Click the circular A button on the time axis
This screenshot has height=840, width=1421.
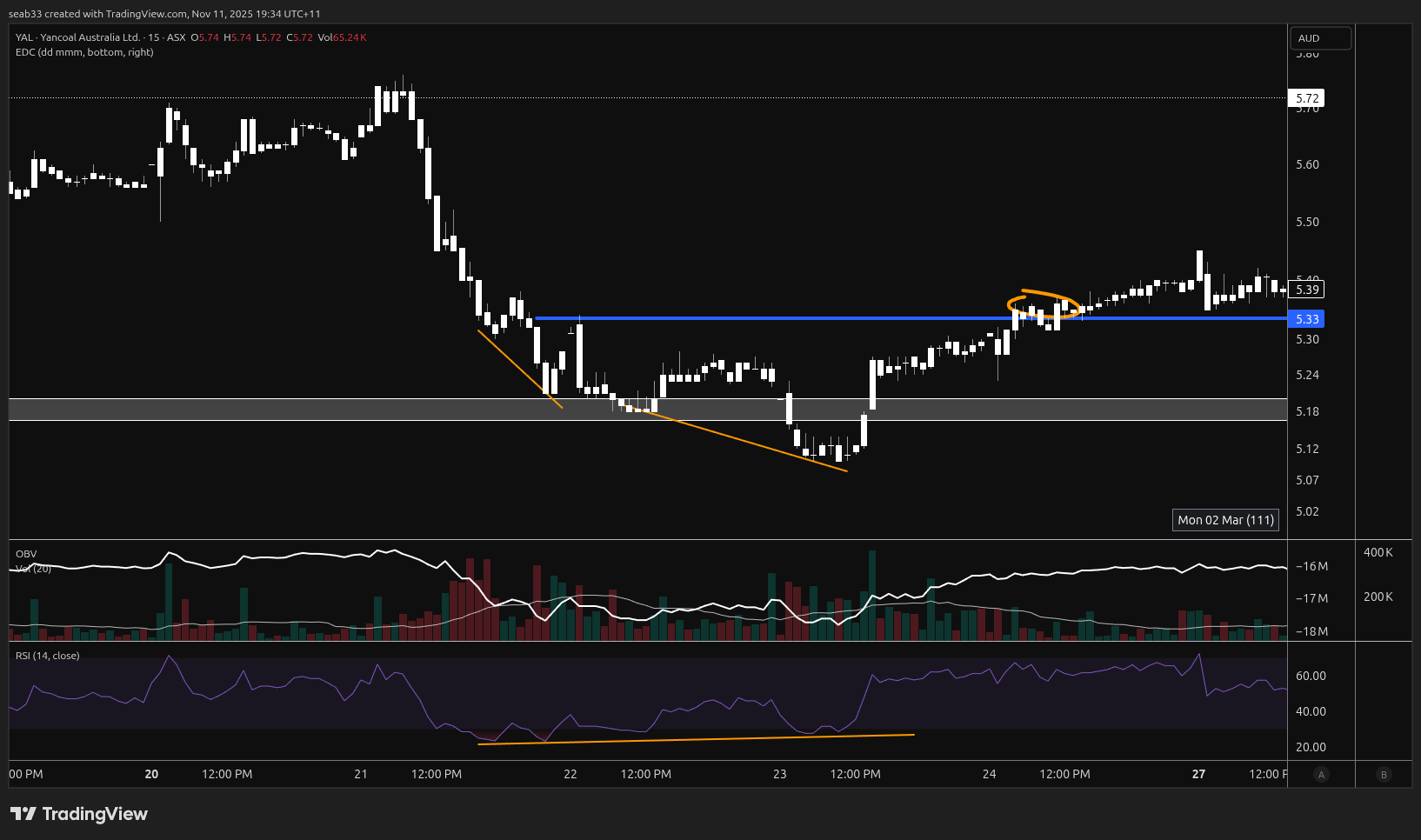(1321, 775)
